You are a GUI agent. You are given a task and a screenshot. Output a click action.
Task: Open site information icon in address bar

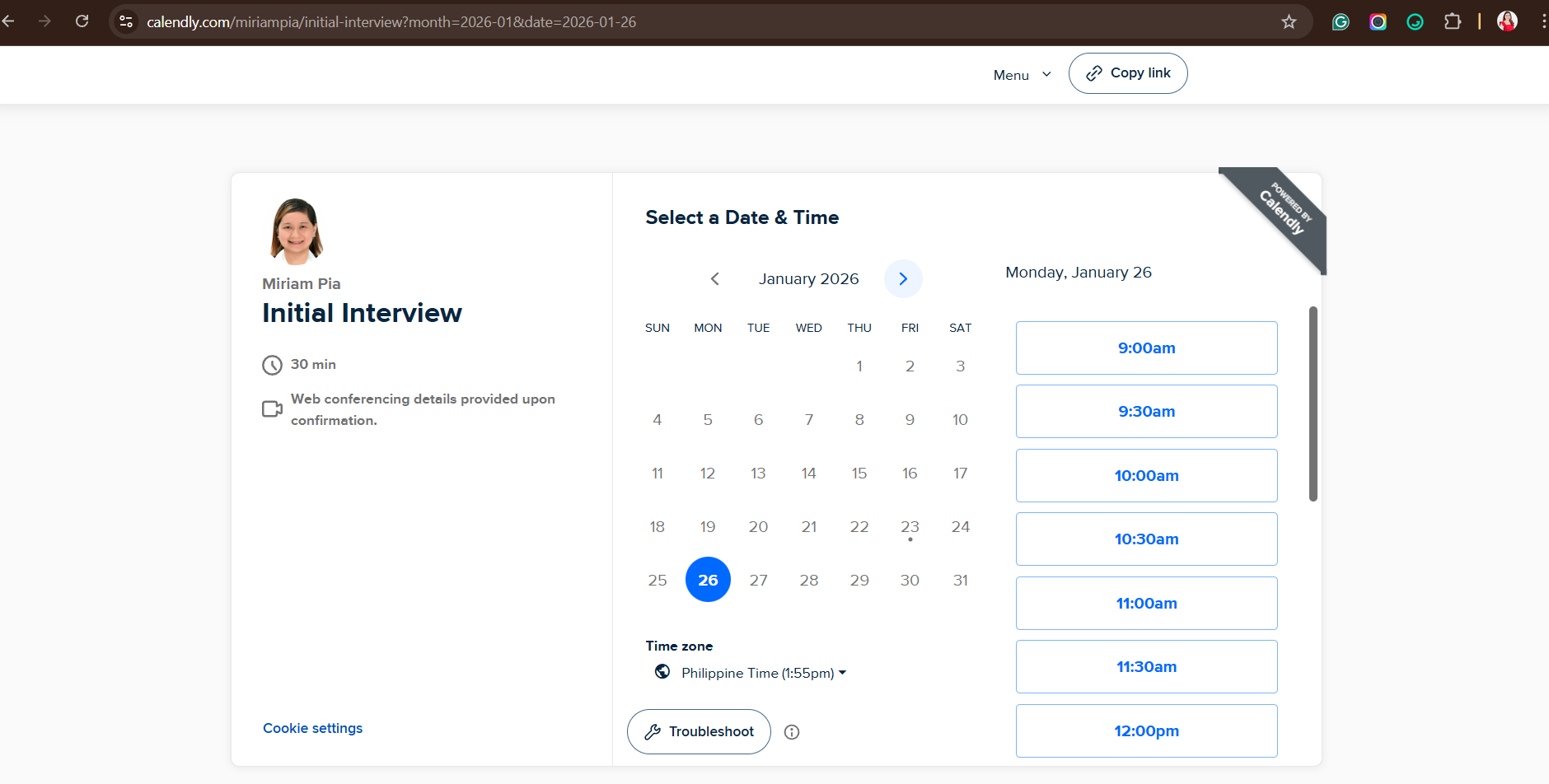(x=126, y=21)
